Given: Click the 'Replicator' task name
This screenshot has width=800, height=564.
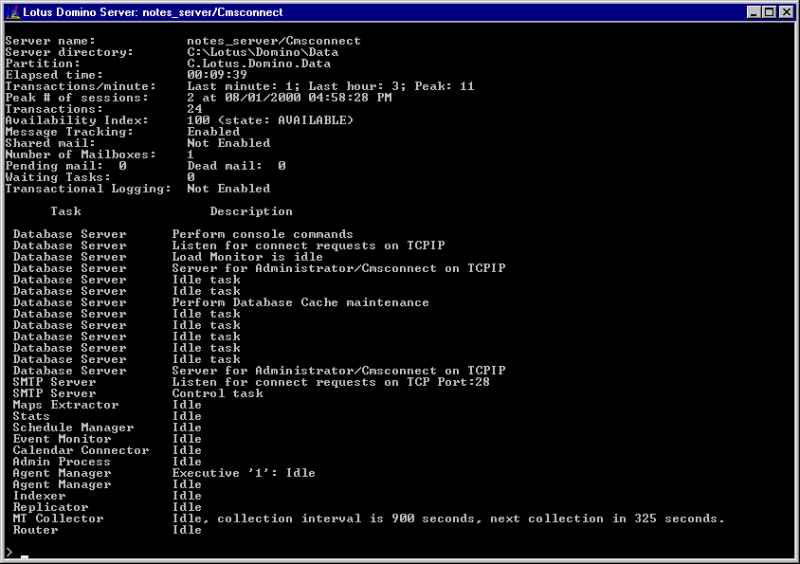Looking at the screenshot, I should tap(51, 507).
